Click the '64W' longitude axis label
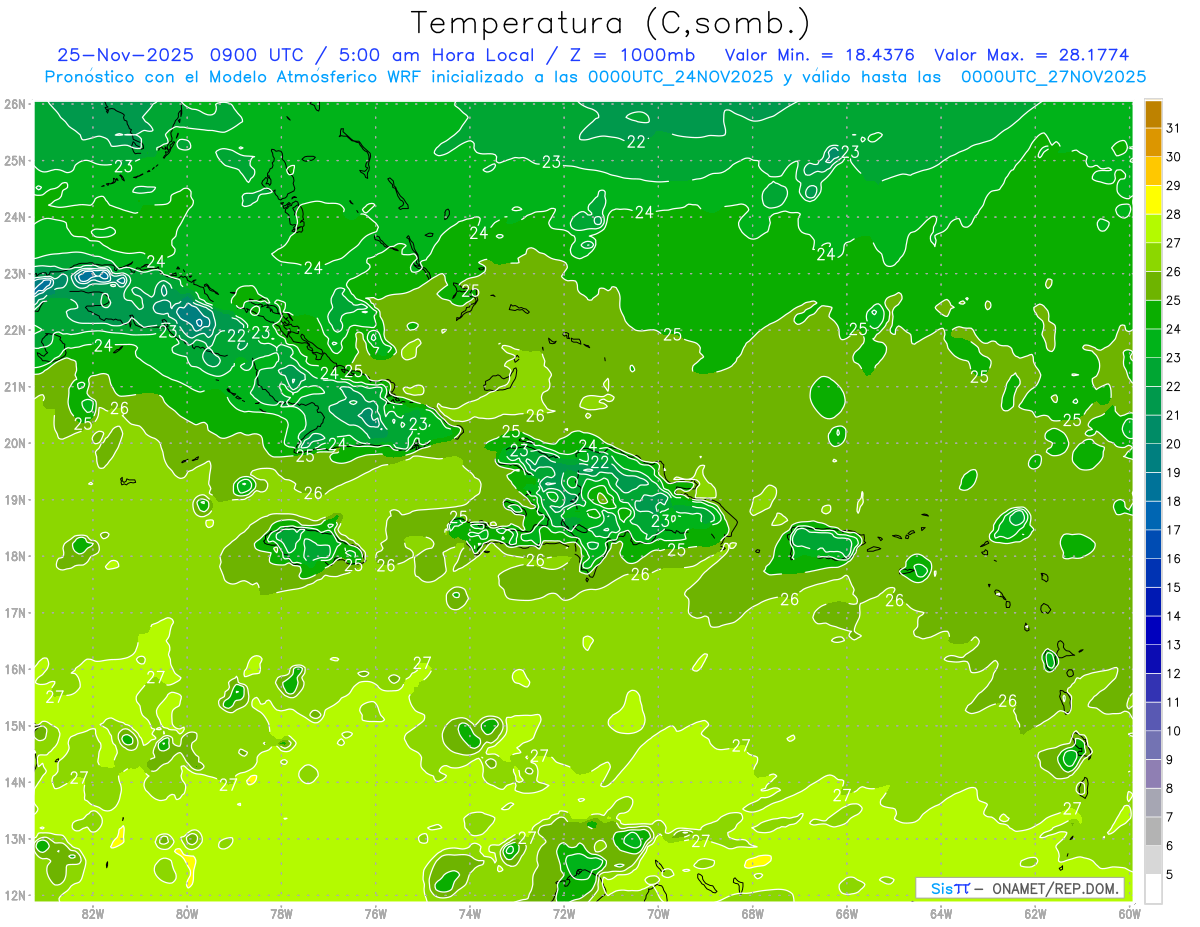Screen dimensions: 1200x927 tap(941, 913)
